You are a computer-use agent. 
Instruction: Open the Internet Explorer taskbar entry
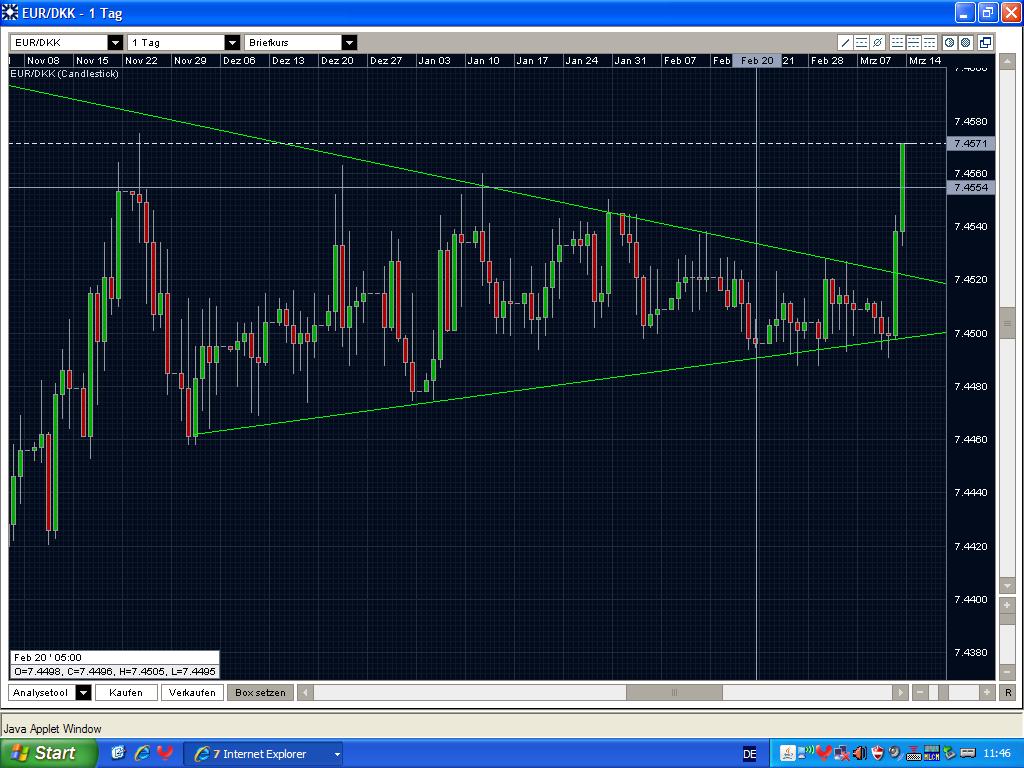tap(260, 753)
